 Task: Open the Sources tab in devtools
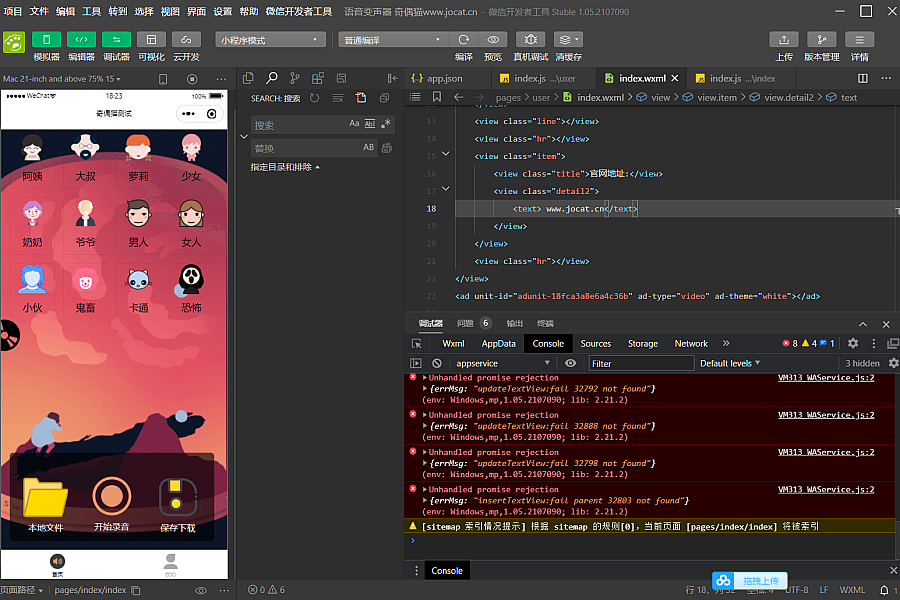click(x=596, y=343)
